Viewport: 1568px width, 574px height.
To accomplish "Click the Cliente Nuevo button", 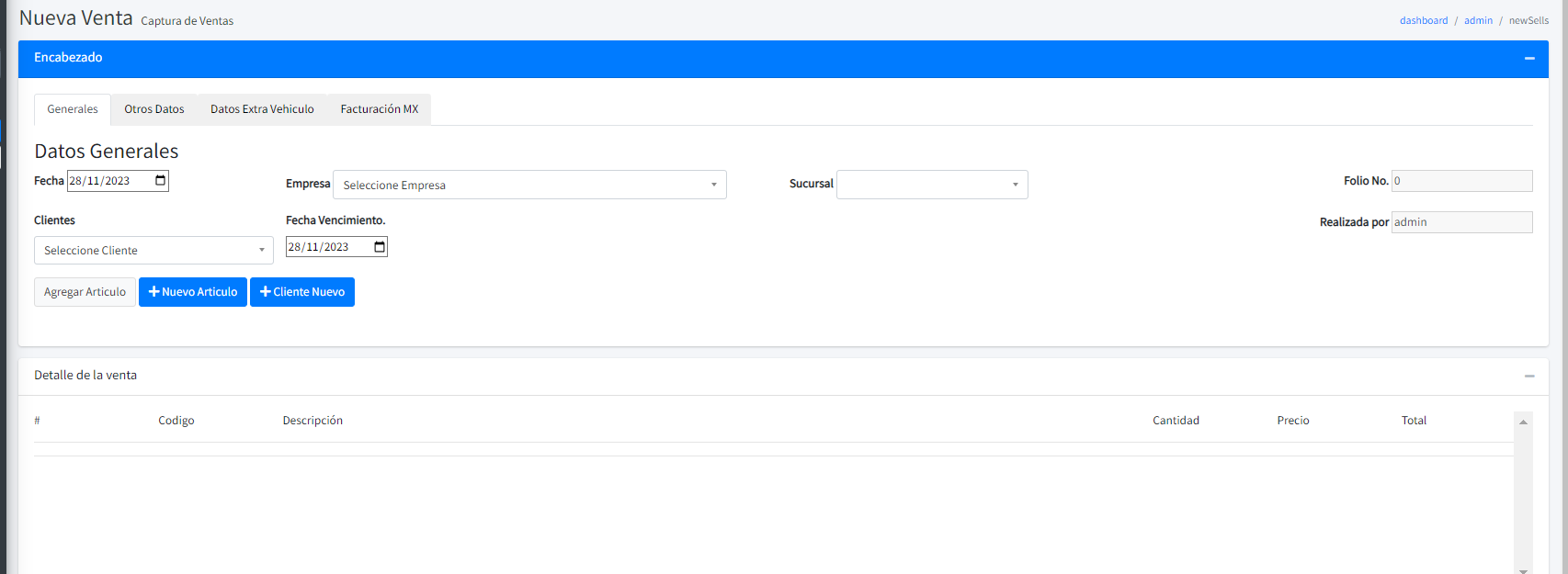I will point(302,292).
